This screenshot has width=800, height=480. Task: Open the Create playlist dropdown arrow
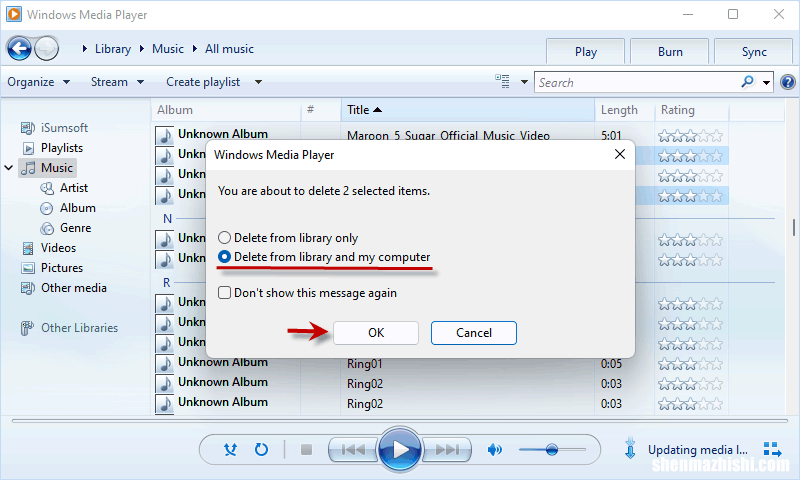tap(258, 82)
